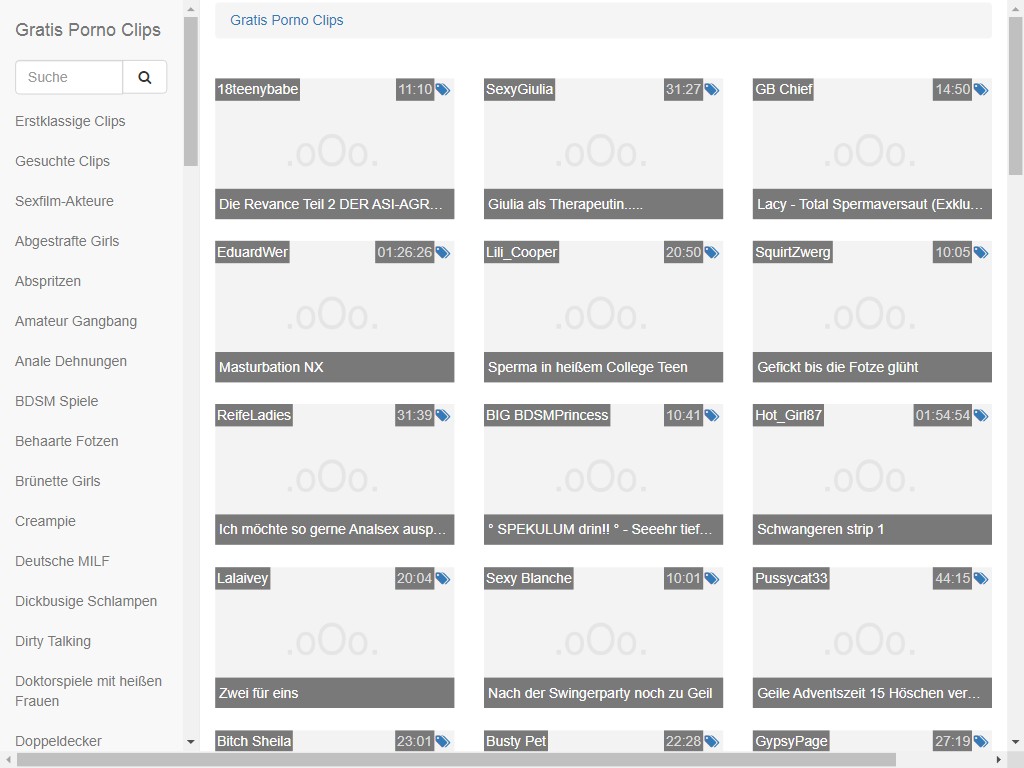Click tag icon on ReifeLadies clip

click(443, 416)
